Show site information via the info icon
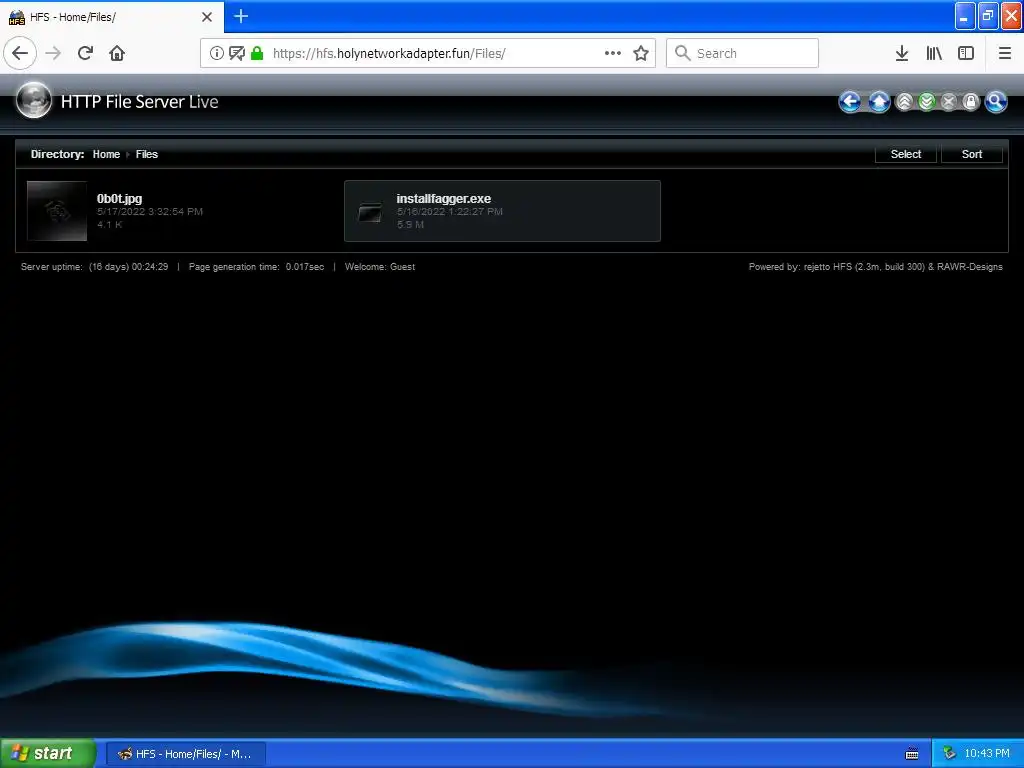Image resolution: width=1024 pixels, height=768 pixels. 217,53
